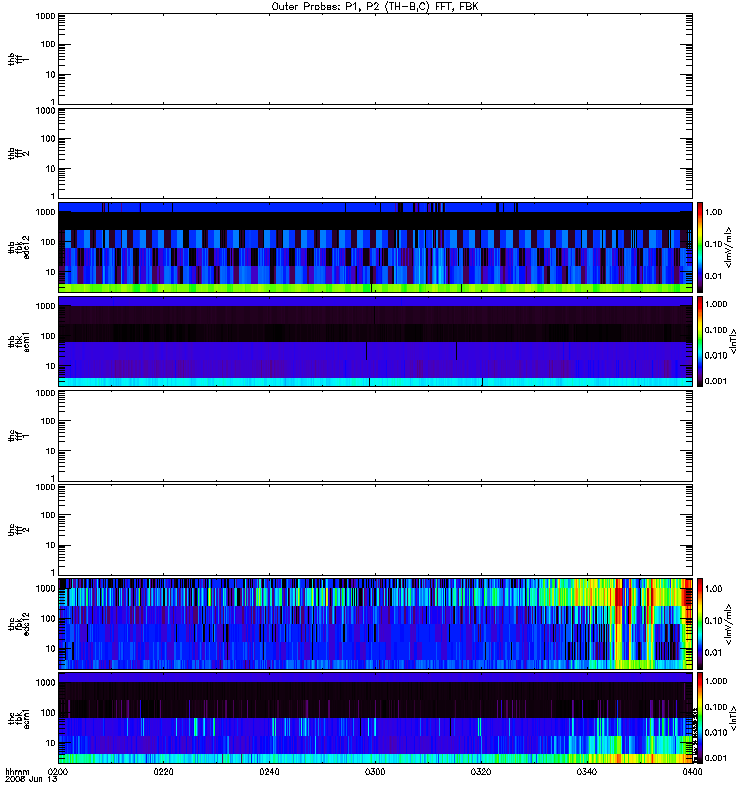Click the '0.001' label on thb scm1 color bar
The image size is (750, 800).
tap(716, 381)
